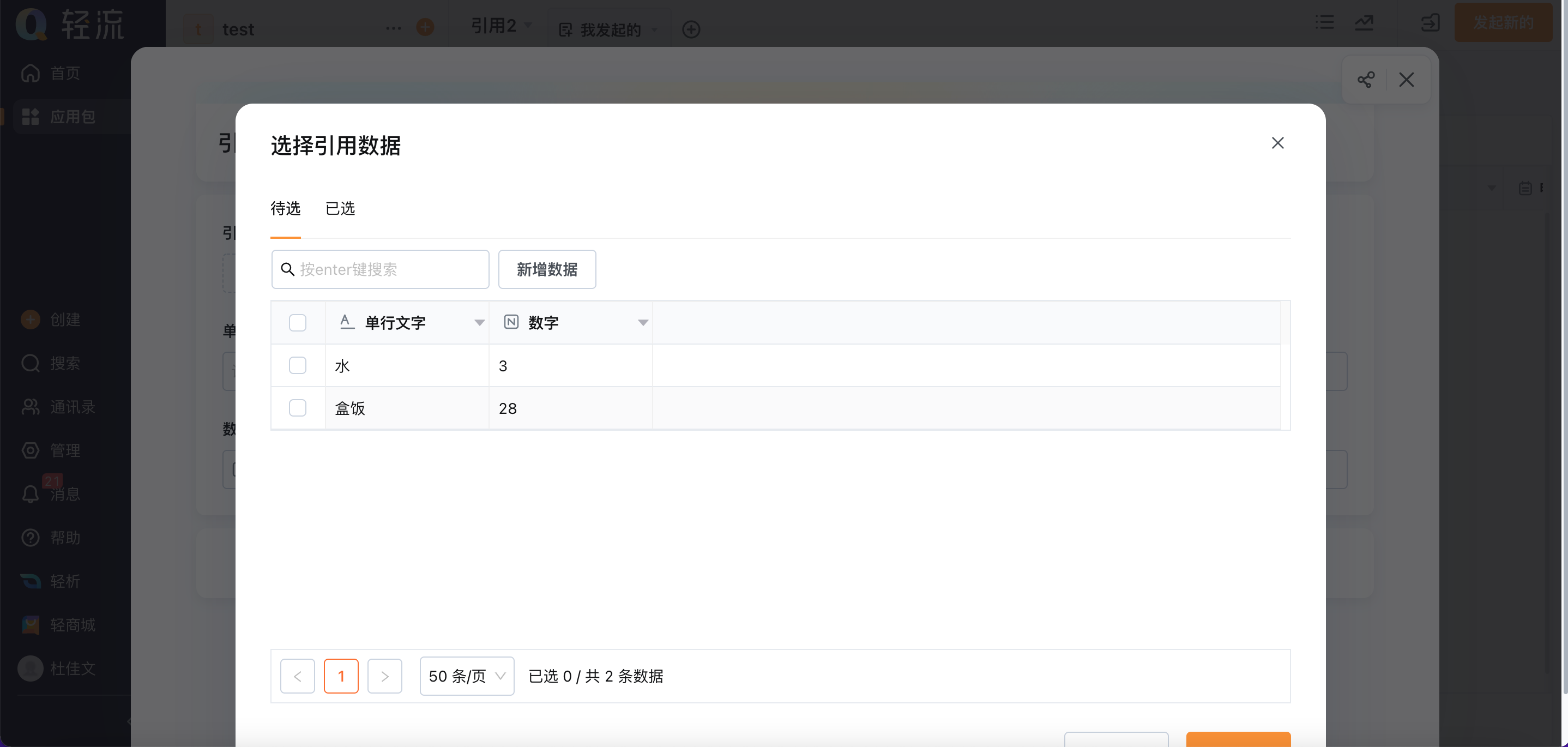Expand the 数字 column filter arrow
This screenshot has height=747, width=1568.
point(643,323)
